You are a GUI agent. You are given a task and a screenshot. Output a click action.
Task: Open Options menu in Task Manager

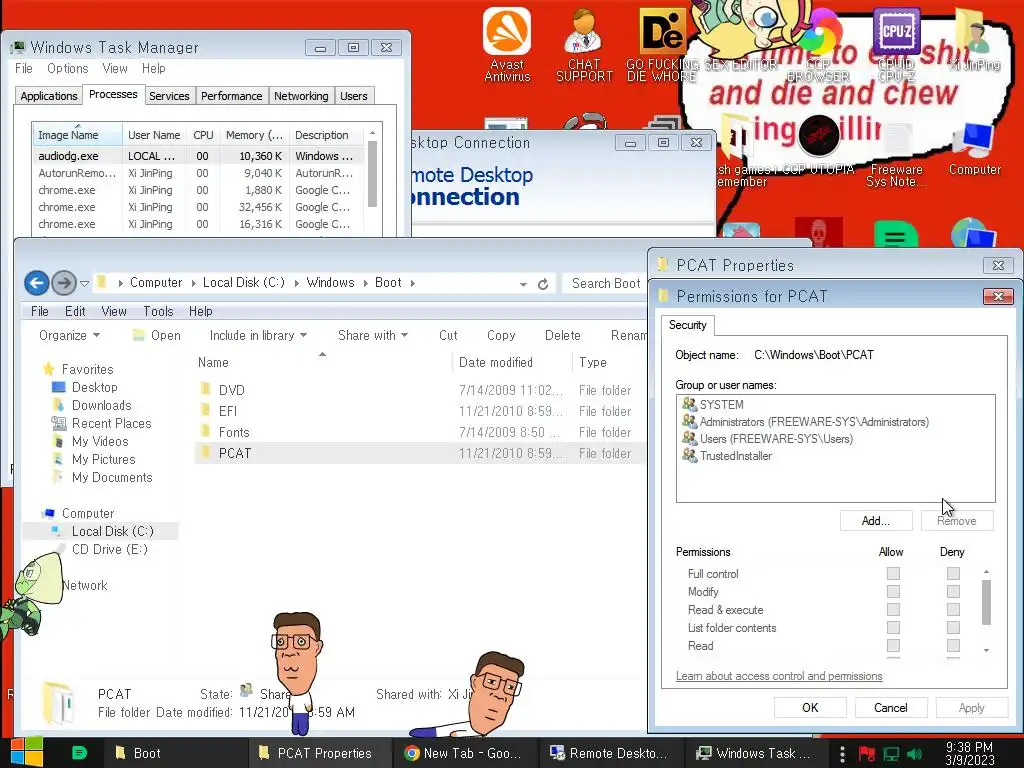coord(67,69)
